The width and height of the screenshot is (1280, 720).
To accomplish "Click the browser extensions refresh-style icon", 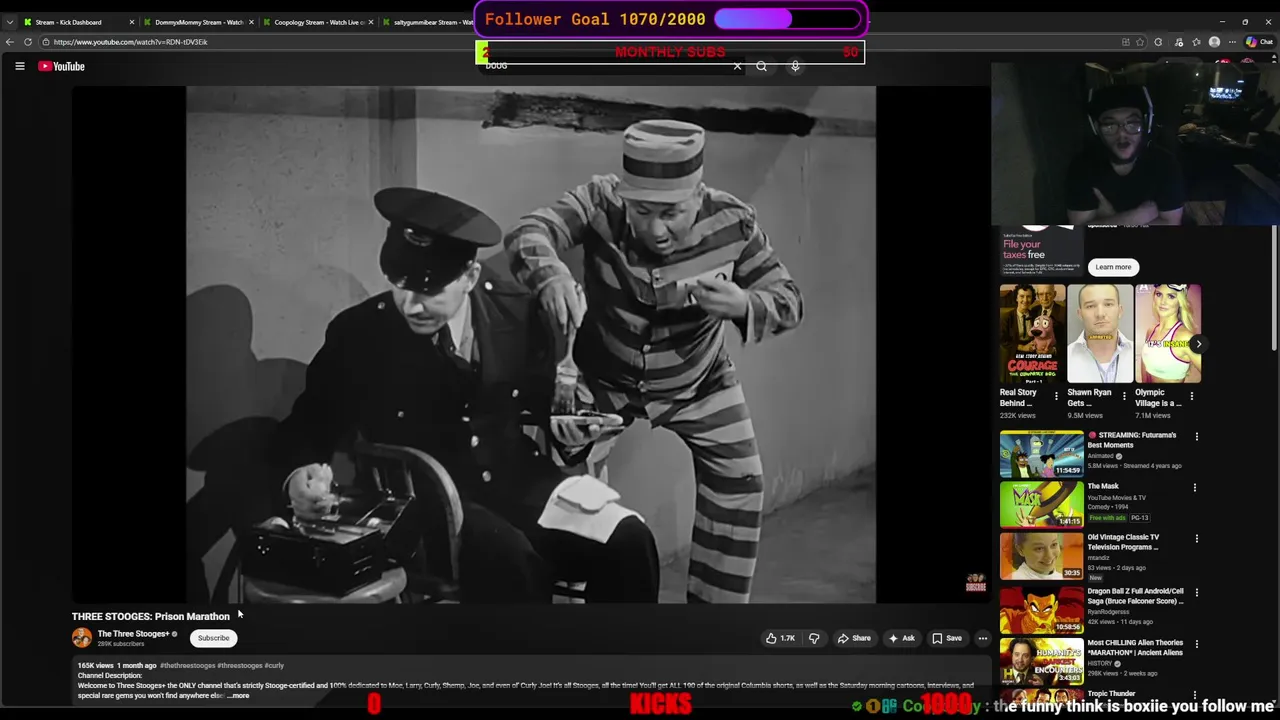I will click(x=1158, y=42).
